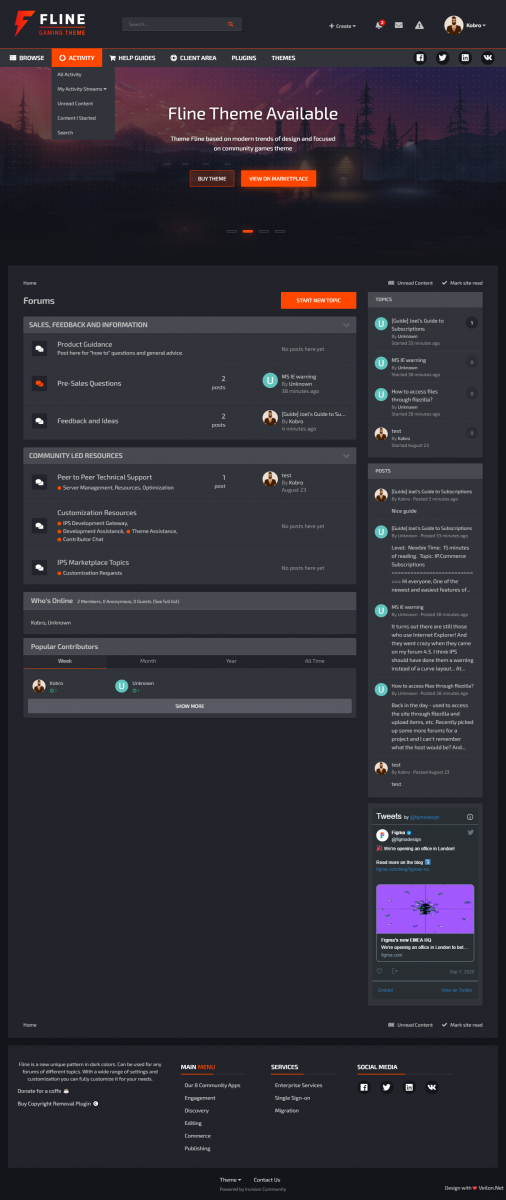Click the search magnifier icon
The width and height of the screenshot is (506, 1200).
(x=231, y=24)
